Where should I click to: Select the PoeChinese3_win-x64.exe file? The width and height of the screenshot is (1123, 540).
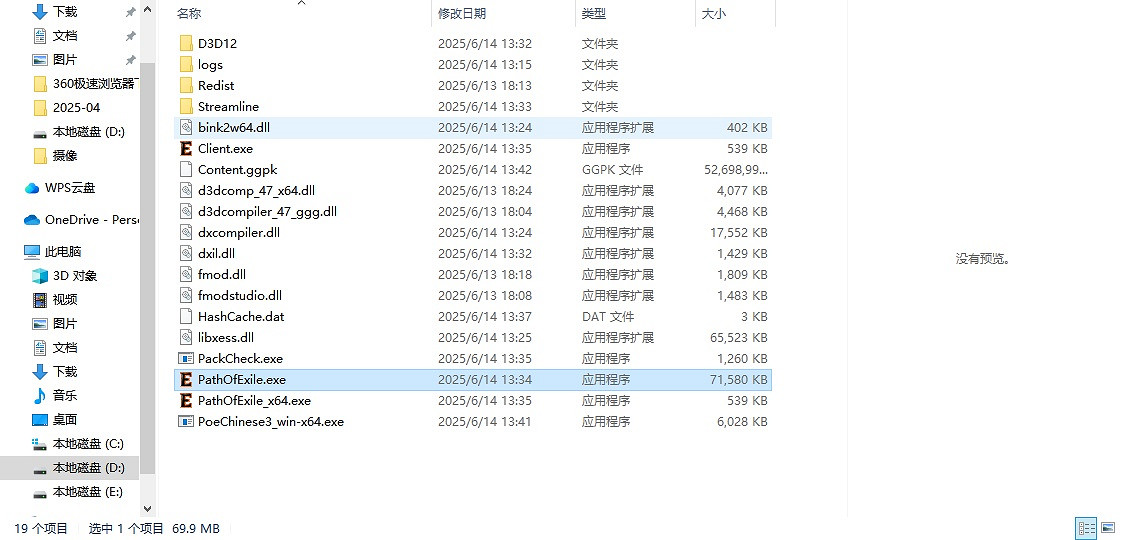click(270, 422)
